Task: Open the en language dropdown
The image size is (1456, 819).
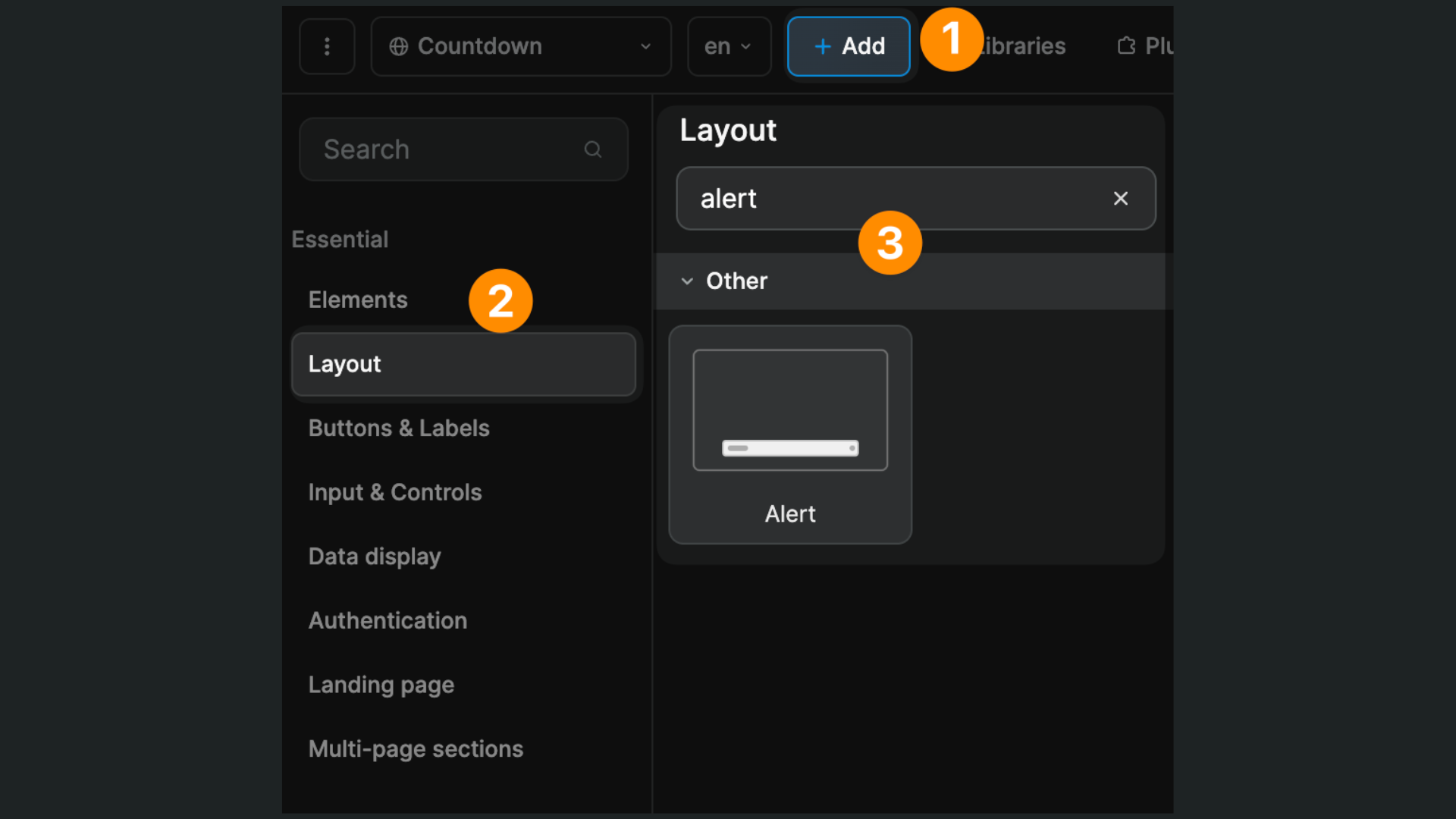Action: click(729, 46)
